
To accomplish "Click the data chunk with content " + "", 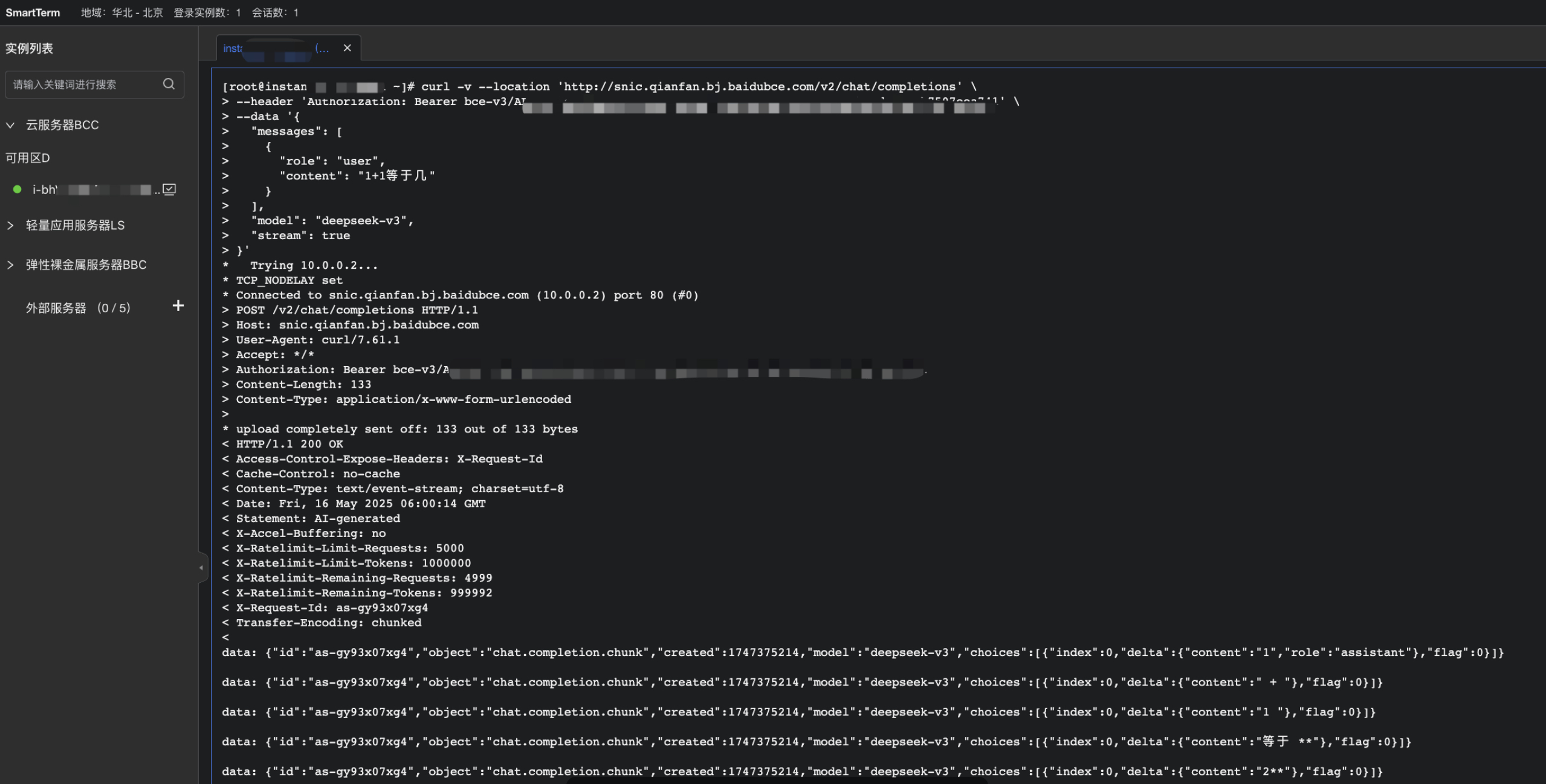I will coord(803,683).
